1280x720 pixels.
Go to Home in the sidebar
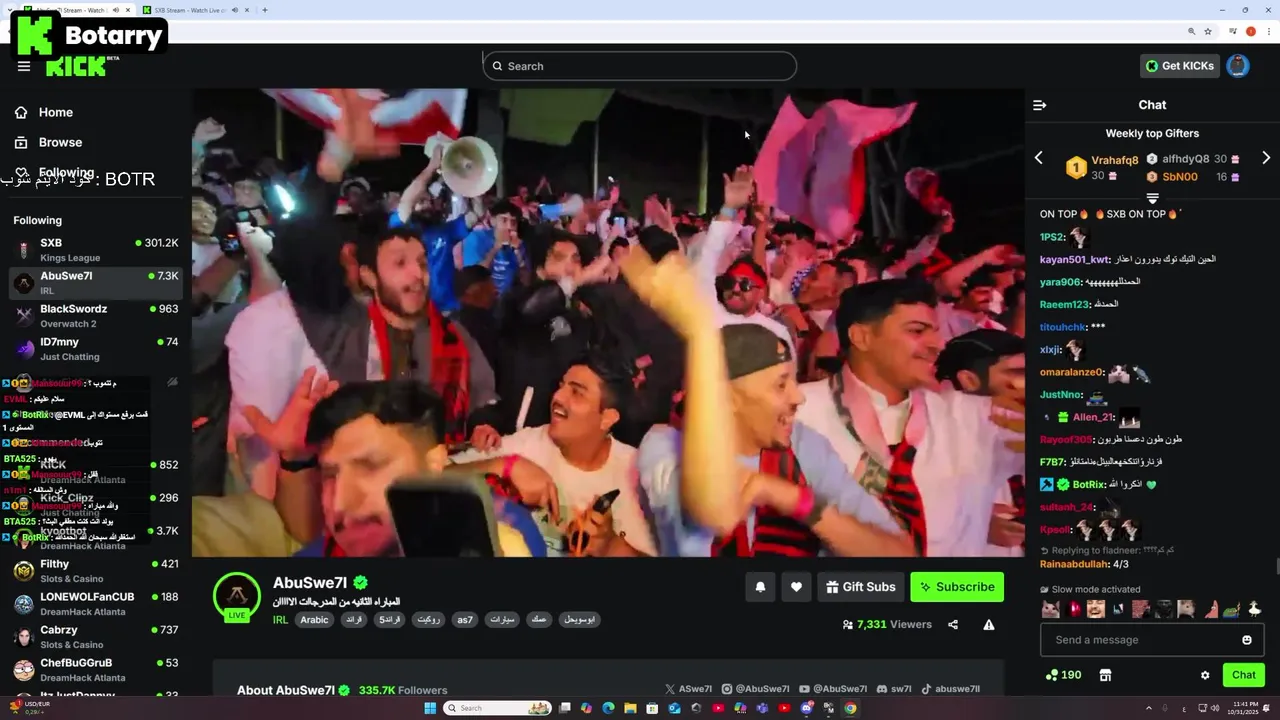[x=56, y=112]
